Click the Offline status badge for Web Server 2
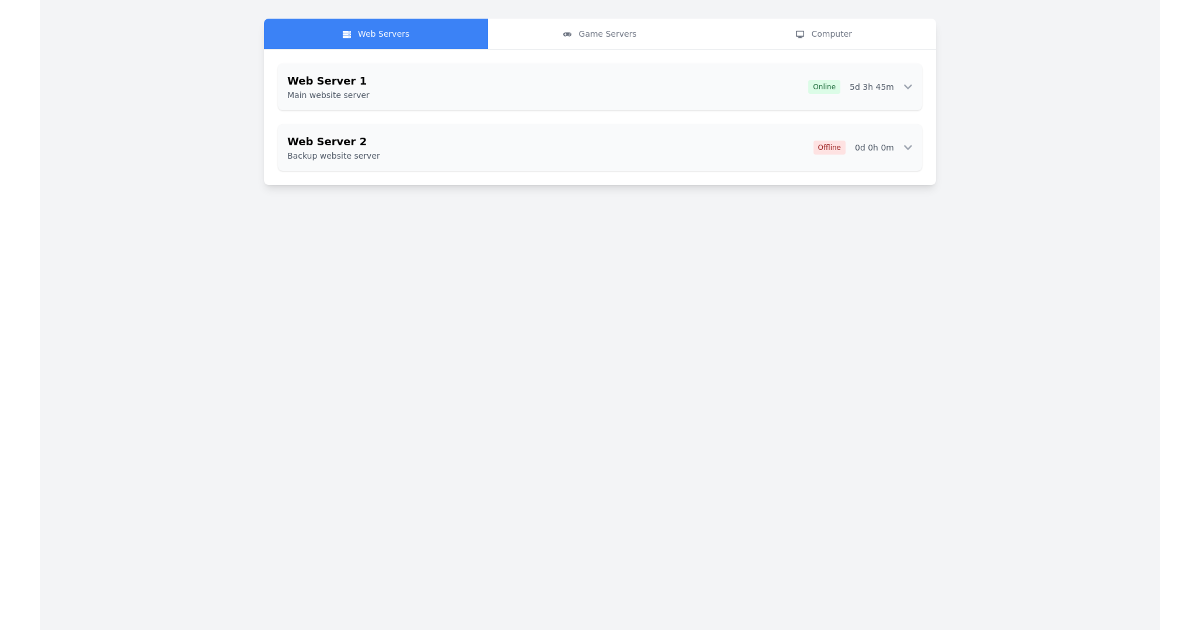 (x=829, y=147)
